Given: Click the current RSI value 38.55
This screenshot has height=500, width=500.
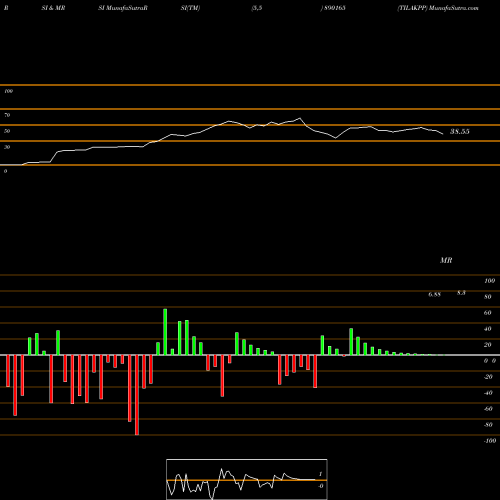Looking at the screenshot, I should click(460, 131).
